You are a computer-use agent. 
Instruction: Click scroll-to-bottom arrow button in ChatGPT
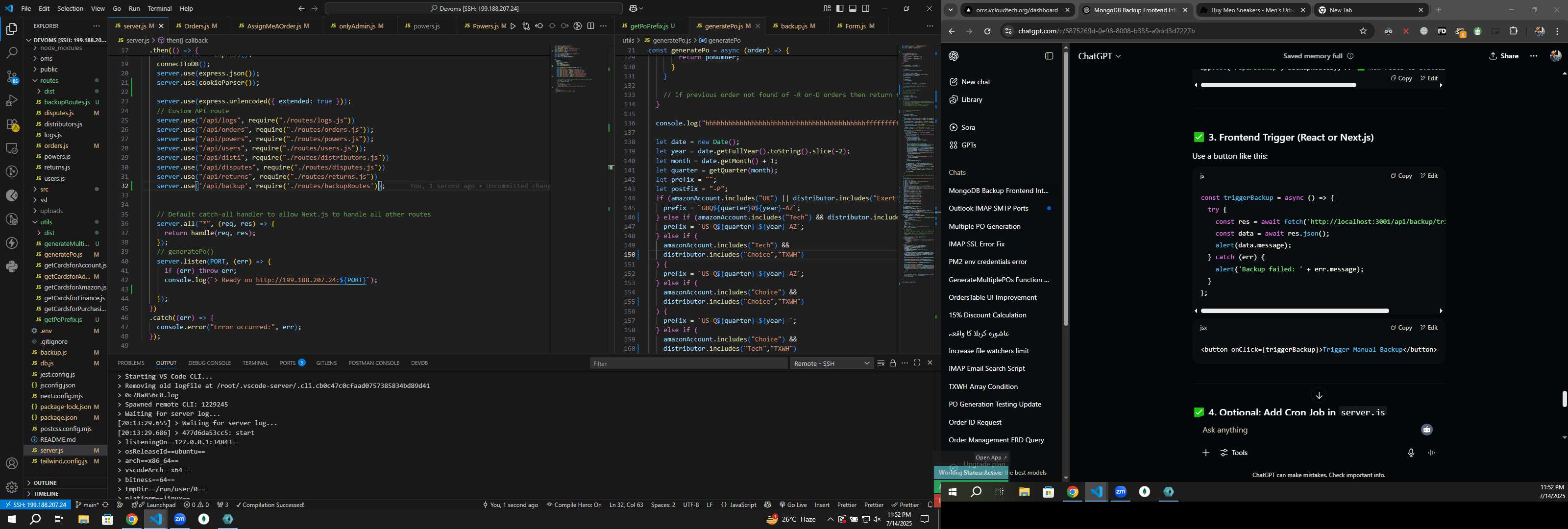tap(1319, 395)
